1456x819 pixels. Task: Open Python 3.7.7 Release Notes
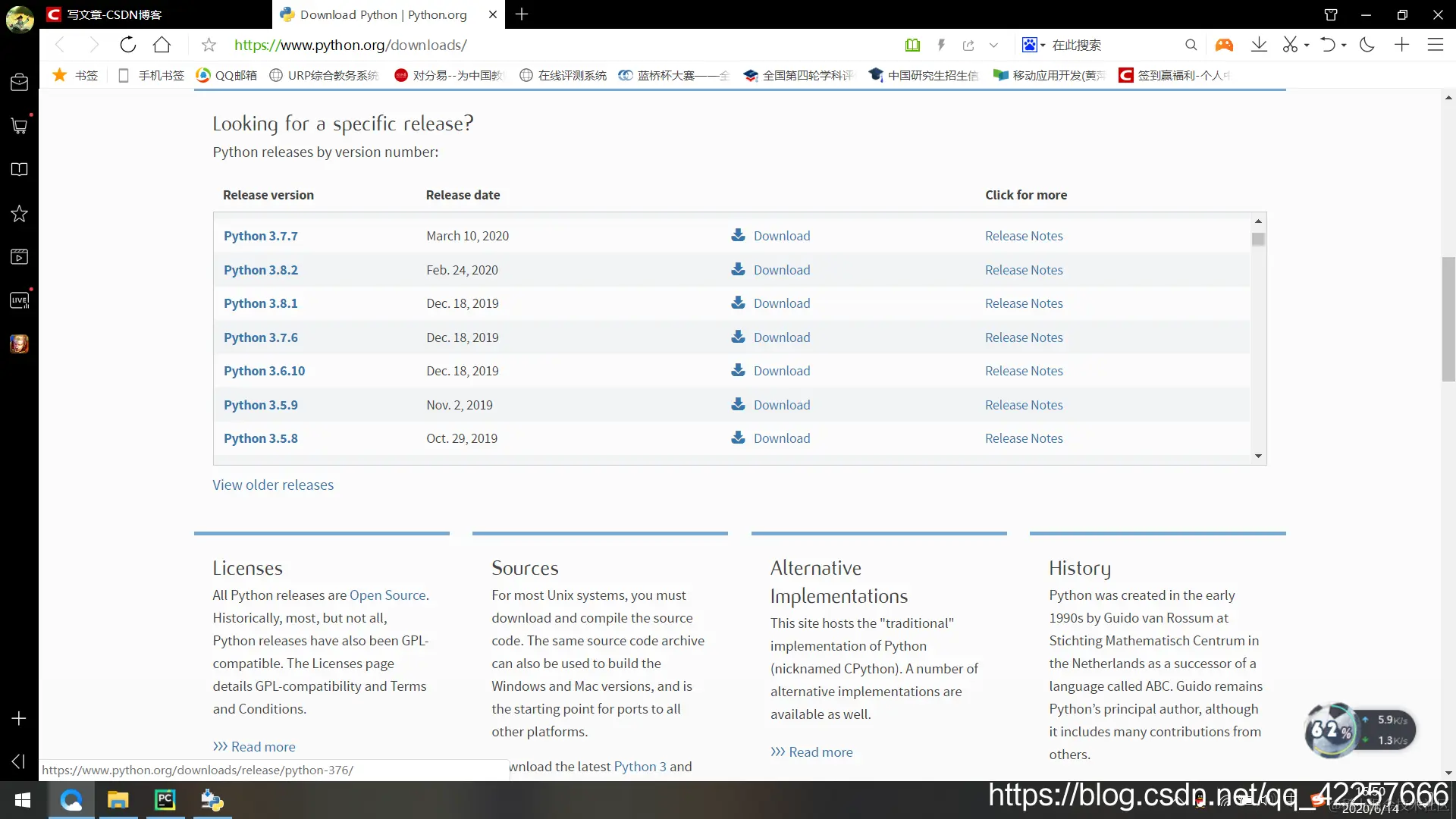(1023, 236)
